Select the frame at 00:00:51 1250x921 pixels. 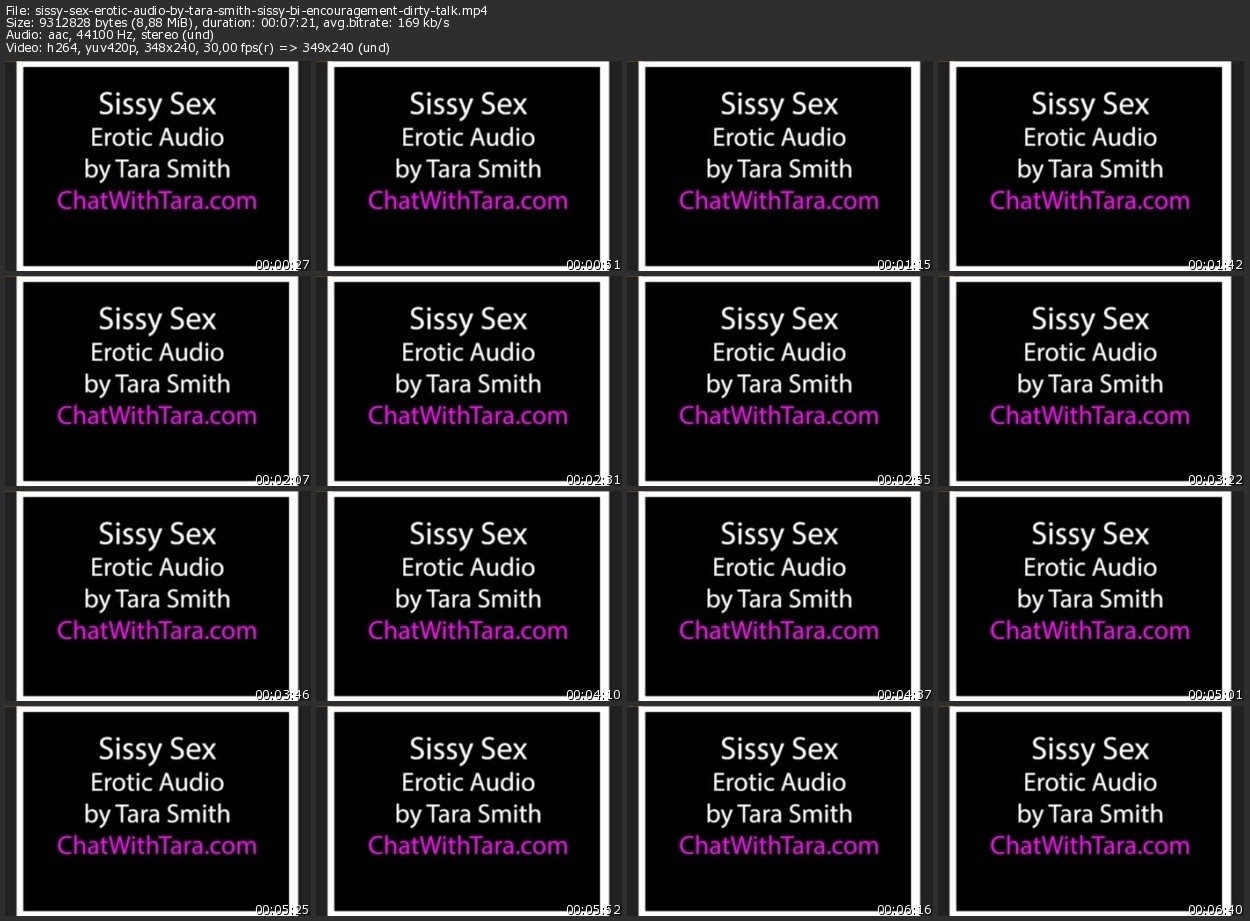pyautogui.click(x=468, y=166)
